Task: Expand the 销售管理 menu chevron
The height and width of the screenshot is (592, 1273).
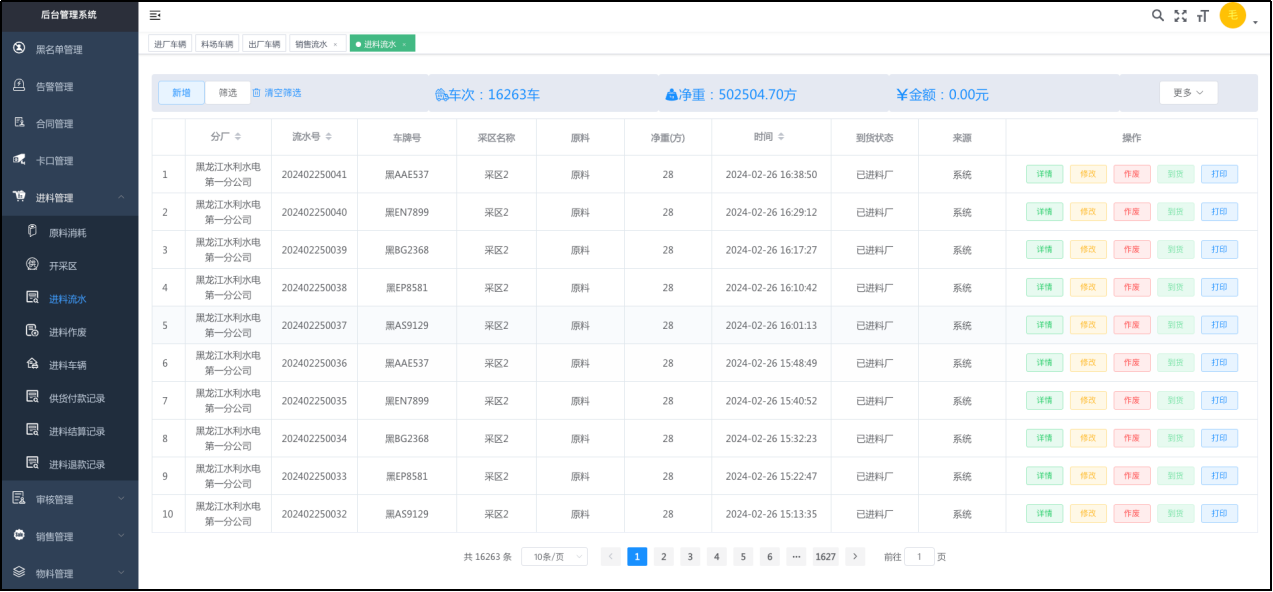Action: 121,535
